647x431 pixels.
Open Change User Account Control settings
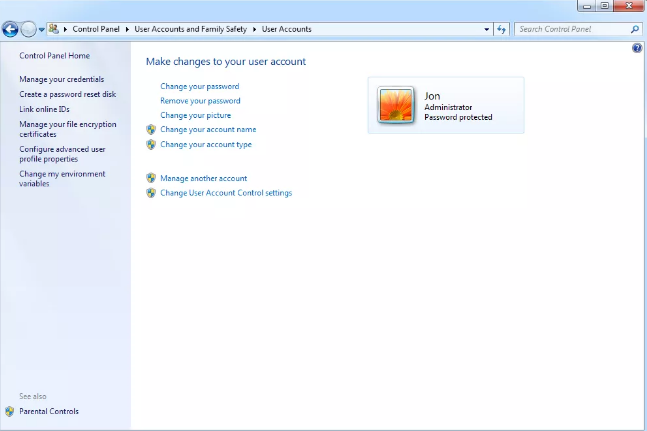226,193
